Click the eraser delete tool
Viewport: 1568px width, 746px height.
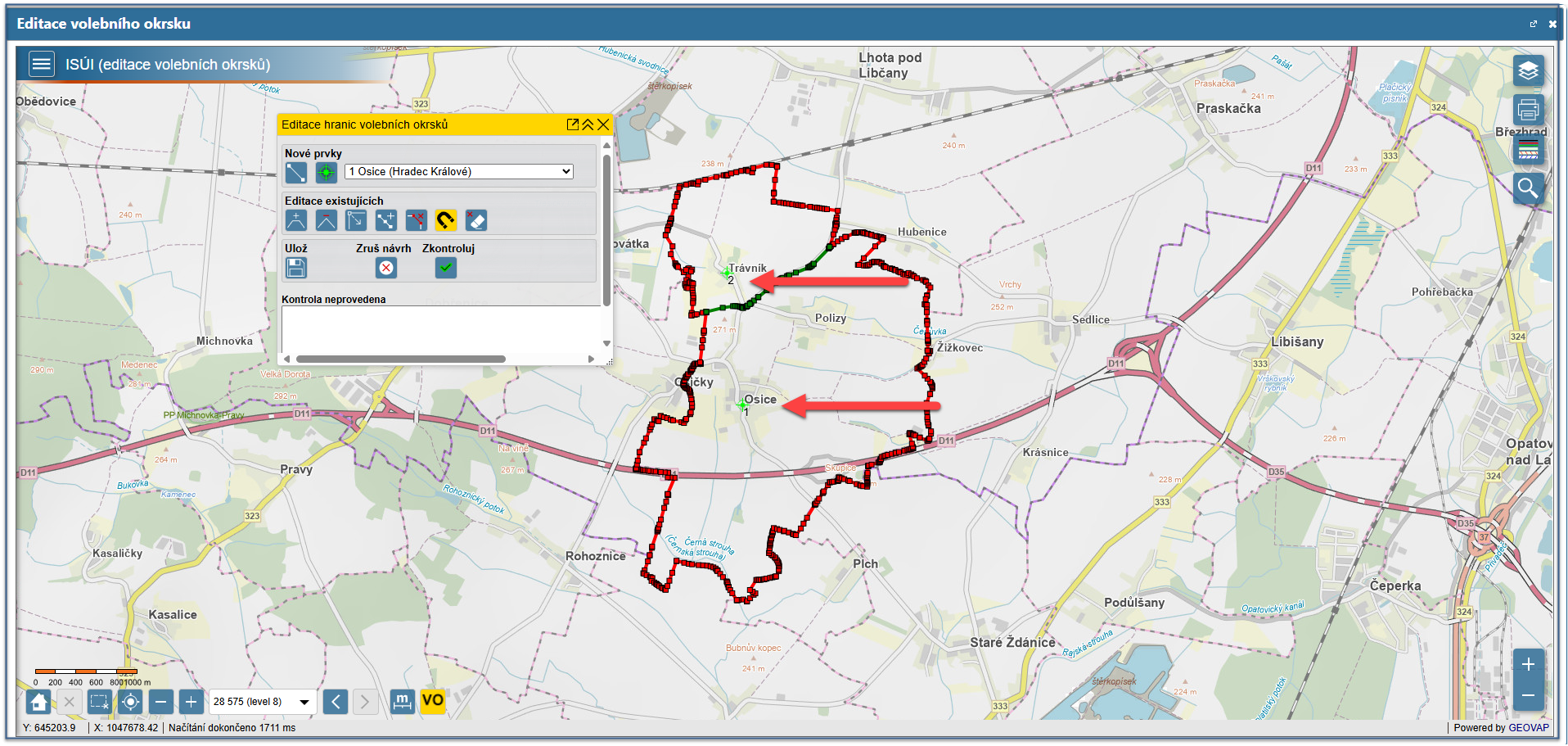pyautogui.click(x=475, y=220)
